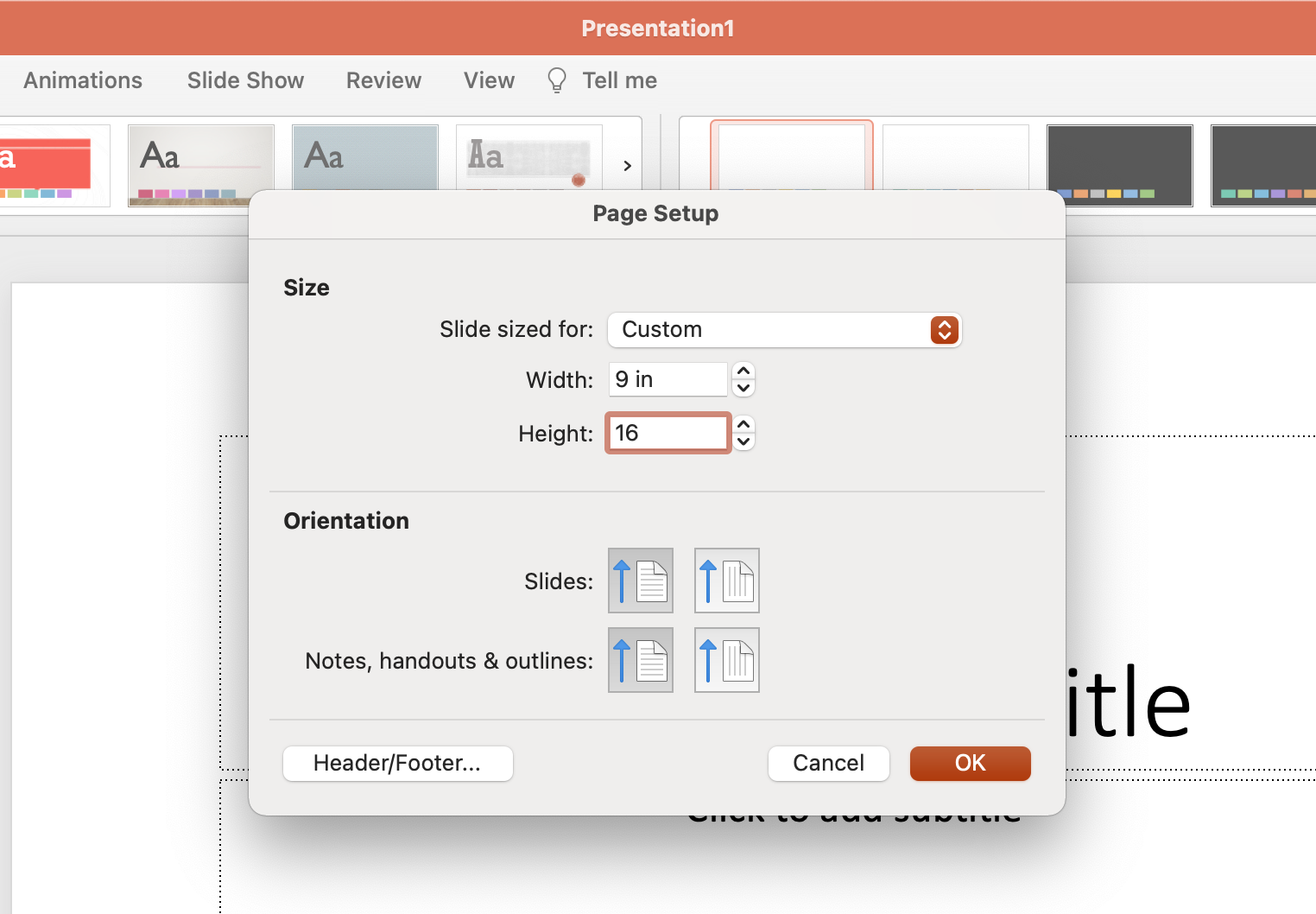Screen dimensions: 1316x914
Task: Select the blue-gray Aa theme thumbnail
Action: pos(365,158)
